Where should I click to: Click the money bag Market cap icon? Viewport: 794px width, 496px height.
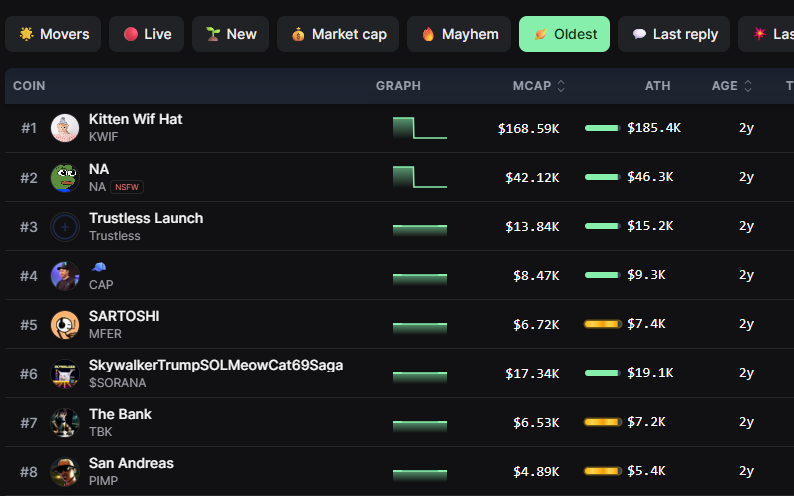point(298,34)
